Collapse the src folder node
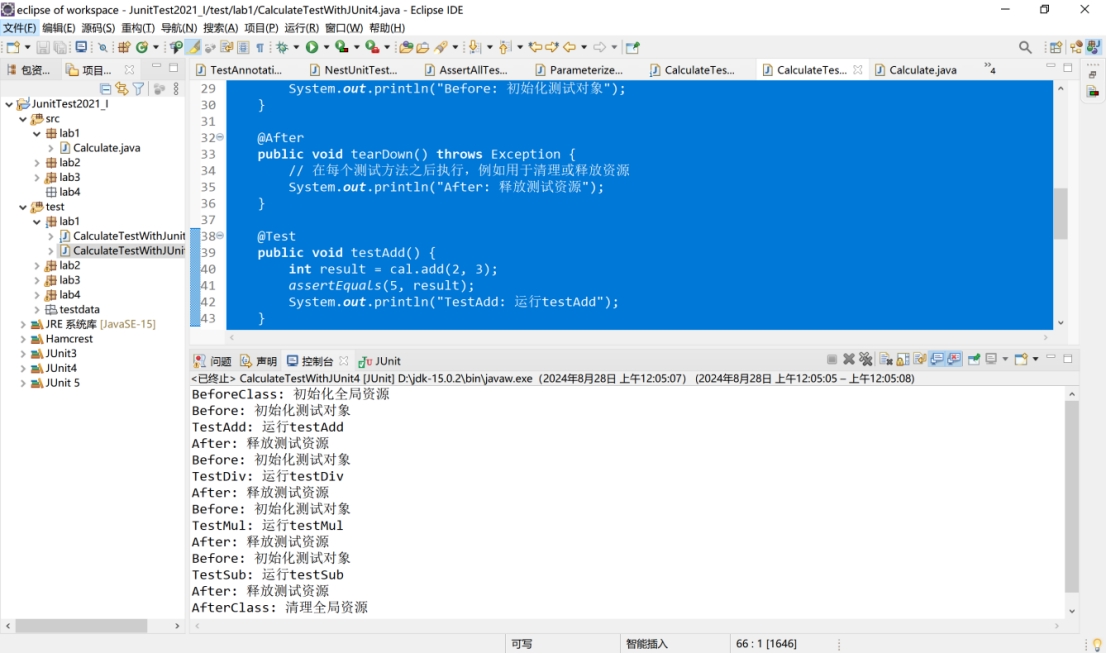This screenshot has height=654, width=1106. (23, 119)
